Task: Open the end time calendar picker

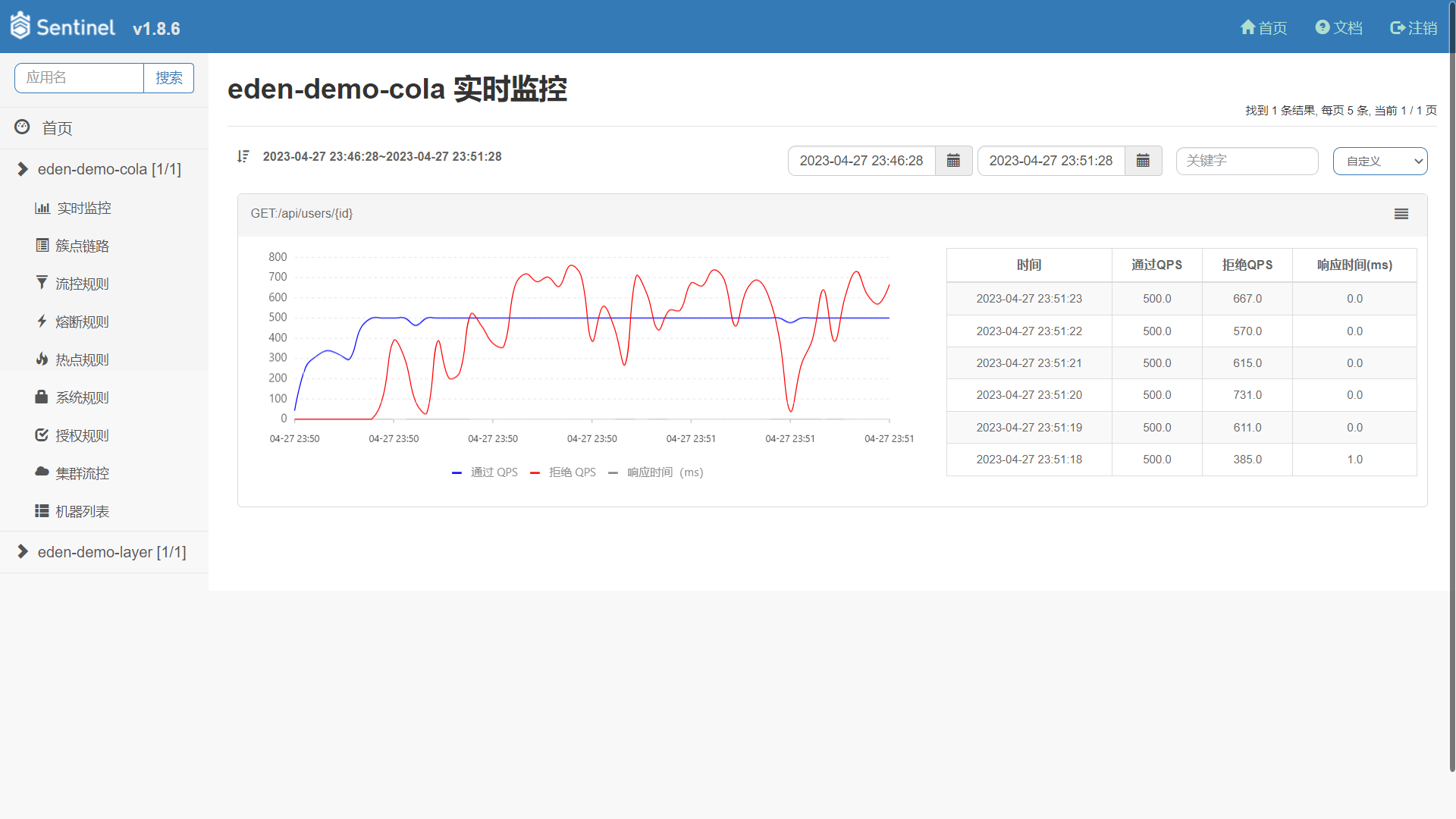Action: [x=1143, y=161]
